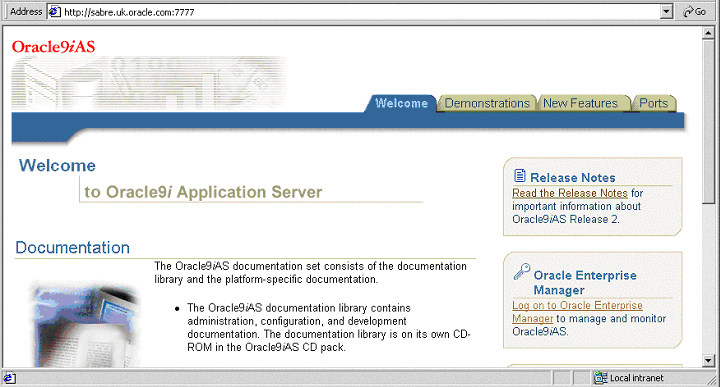Viewport: 720px width, 387px height.
Task: Click the Documentation heading
Action: (x=73, y=248)
